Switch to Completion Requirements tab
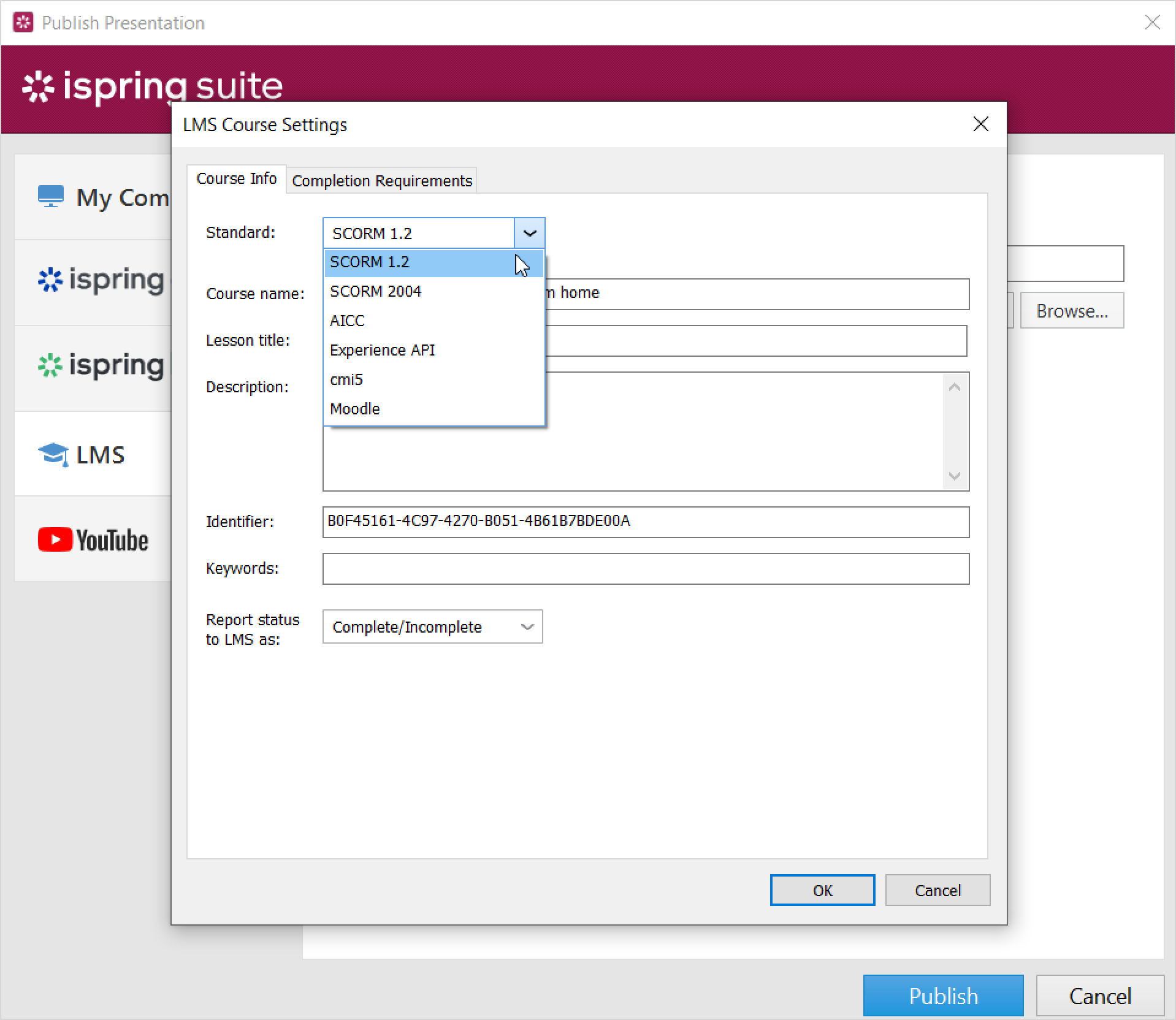 [381, 181]
